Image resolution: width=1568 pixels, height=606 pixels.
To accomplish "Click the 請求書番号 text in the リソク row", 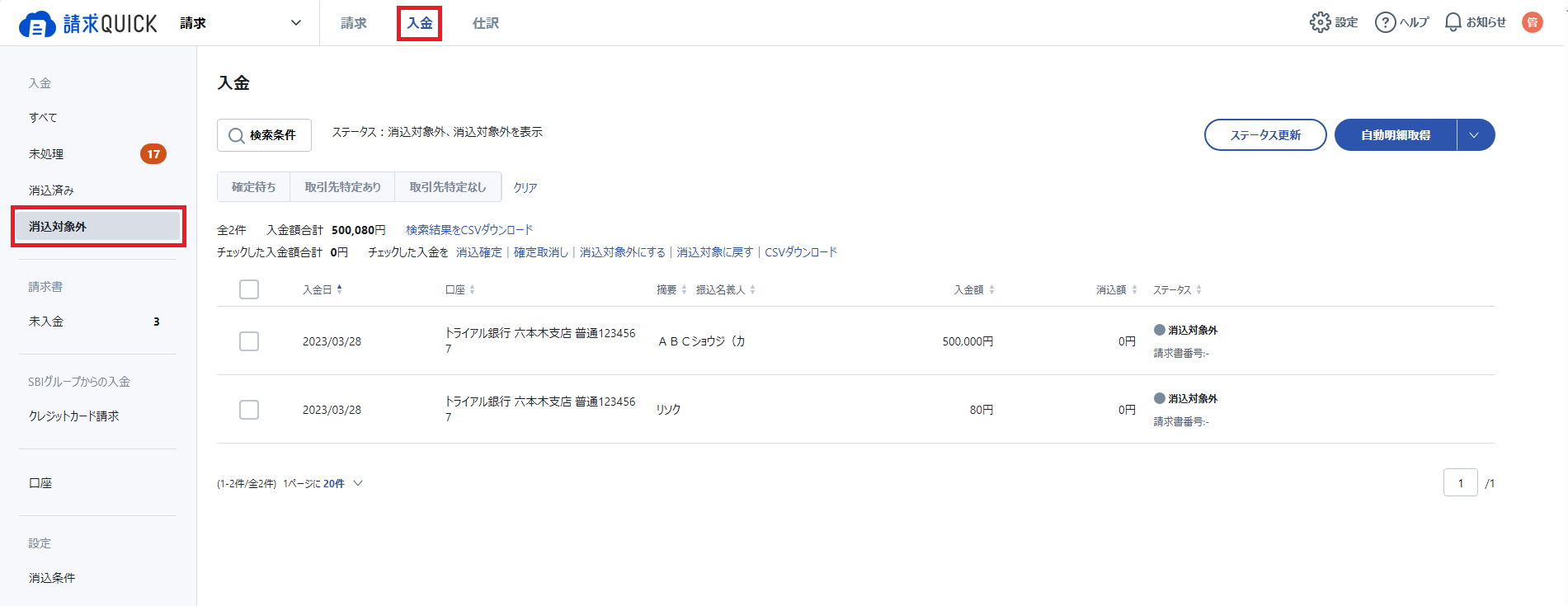I will [1181, 421].
